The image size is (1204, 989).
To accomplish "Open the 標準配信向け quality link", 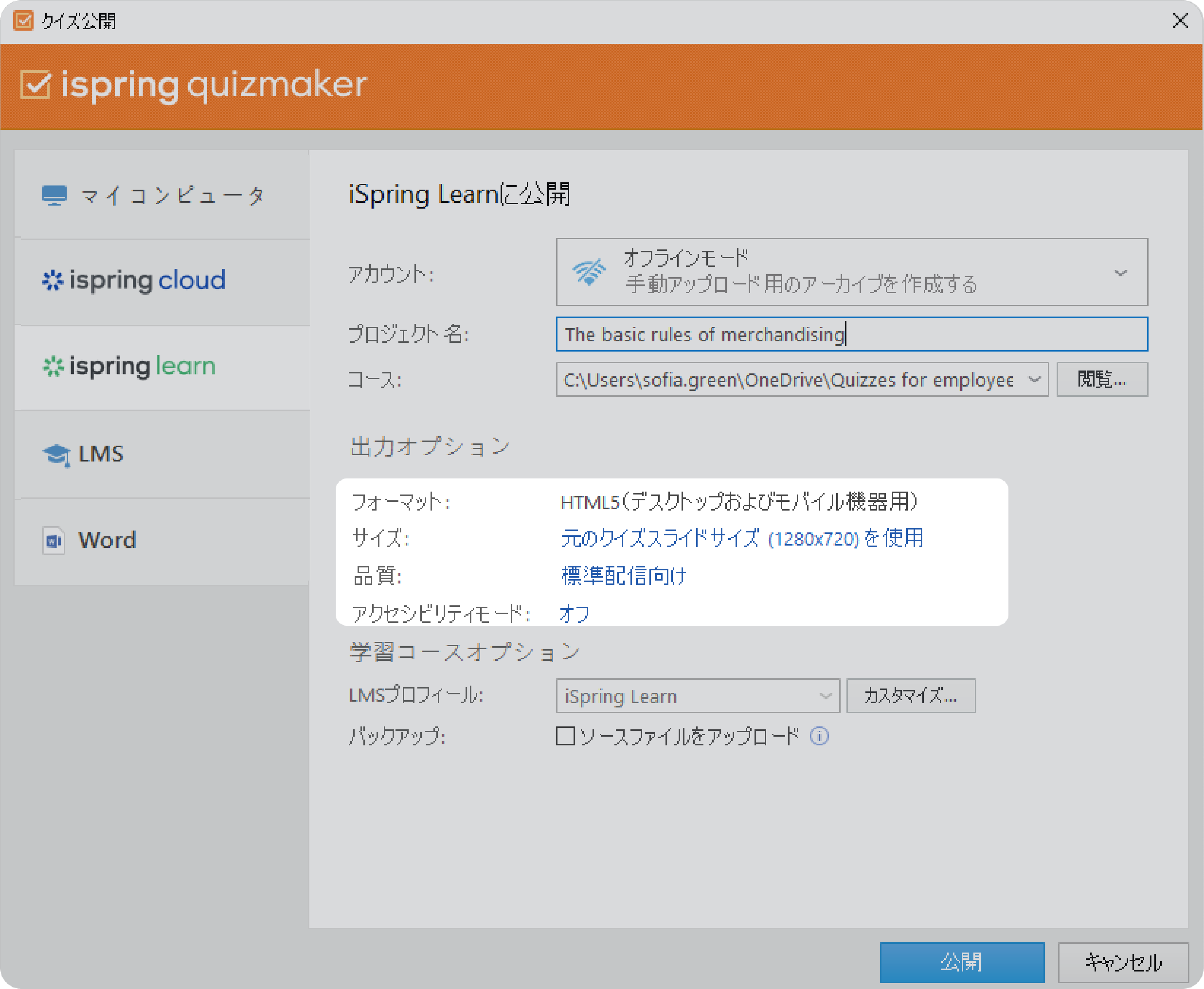I will point(624,575).
